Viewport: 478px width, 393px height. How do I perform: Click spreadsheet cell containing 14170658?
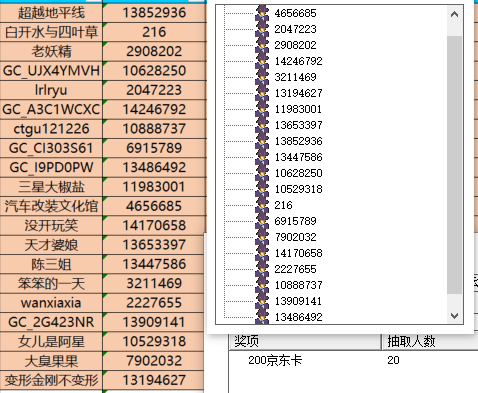click(154, 225)
